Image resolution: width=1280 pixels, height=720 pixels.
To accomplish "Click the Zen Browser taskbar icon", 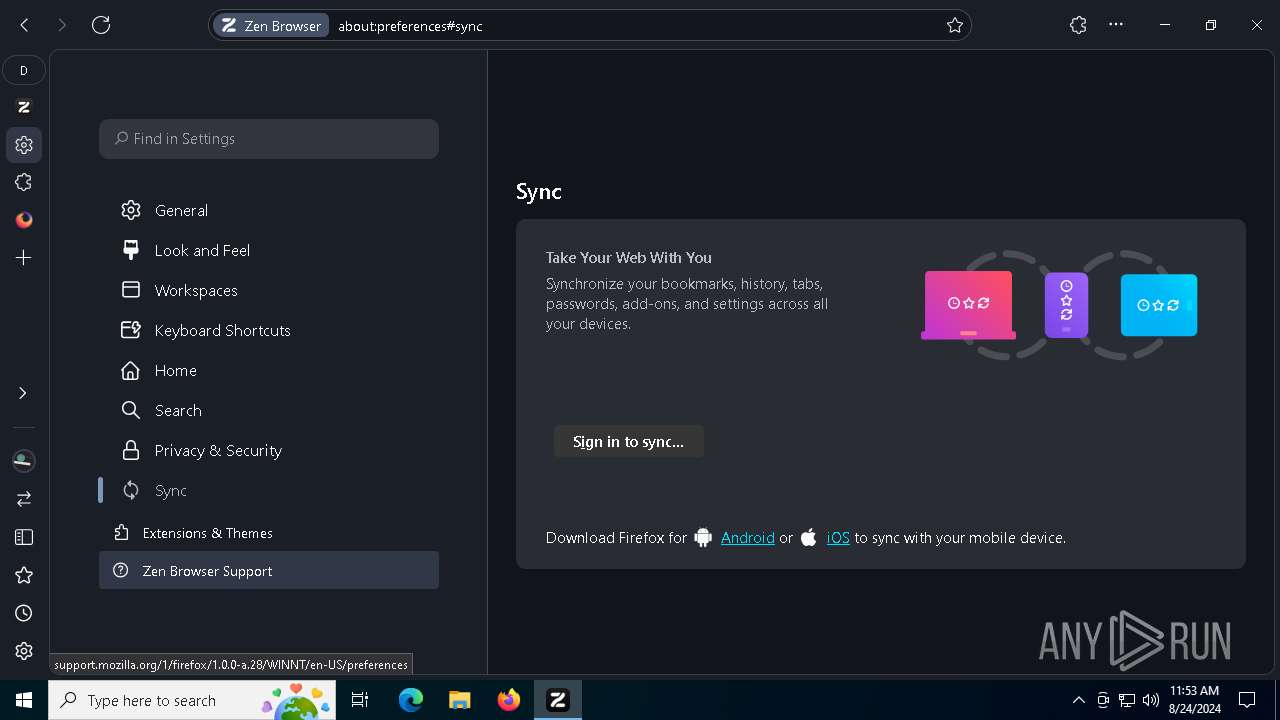I will pyautogui.click(x=558, y=700).
